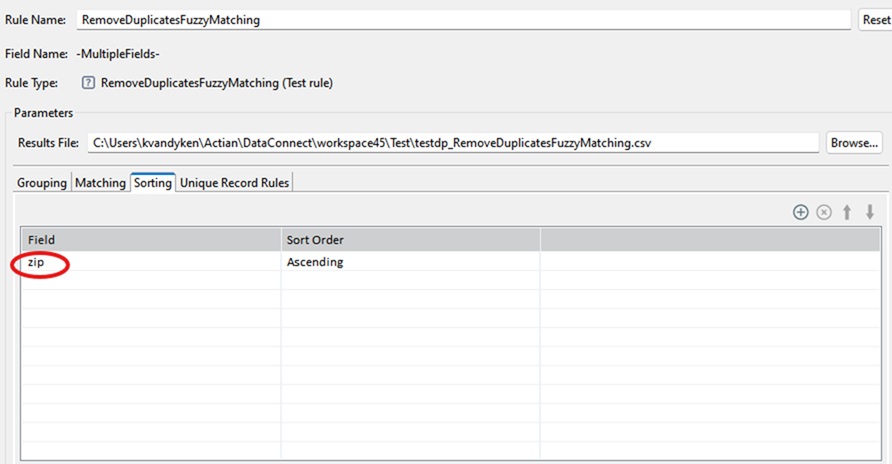Select the zip field cell
Image resolution: width=892 pixels, height=464 pixels.
click(150, 262)
